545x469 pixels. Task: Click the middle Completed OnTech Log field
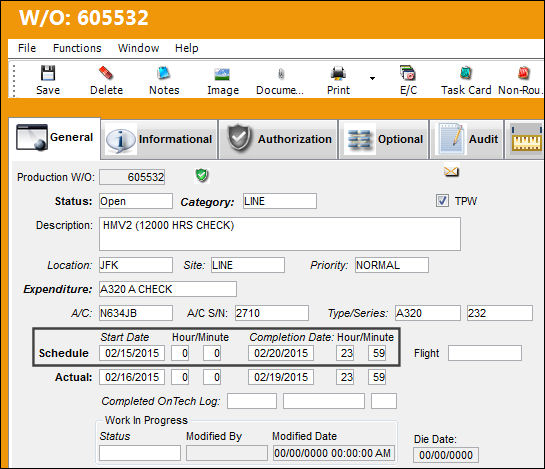click(324, 401)
